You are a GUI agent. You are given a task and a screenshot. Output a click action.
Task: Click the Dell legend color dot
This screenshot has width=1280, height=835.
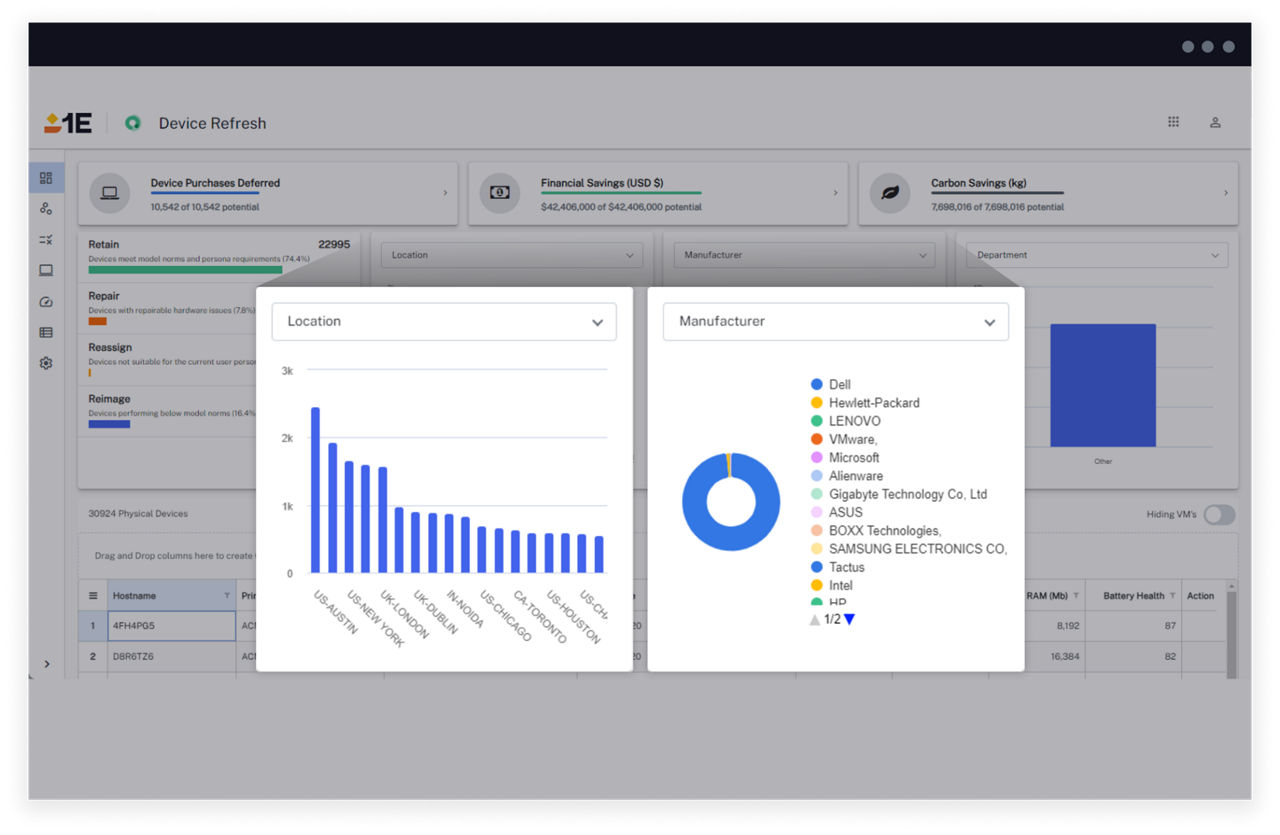817,385
